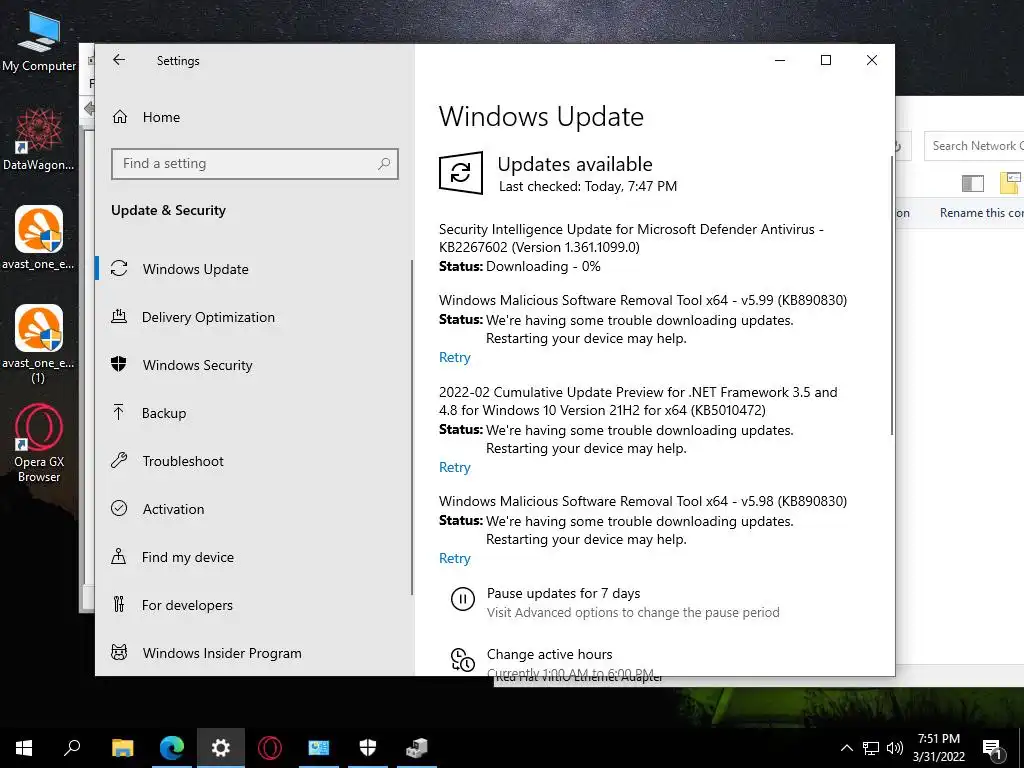The height and width of the screenshot is (768, 1024).
Task: Click Rename this computer in background window
Action: 982,213
